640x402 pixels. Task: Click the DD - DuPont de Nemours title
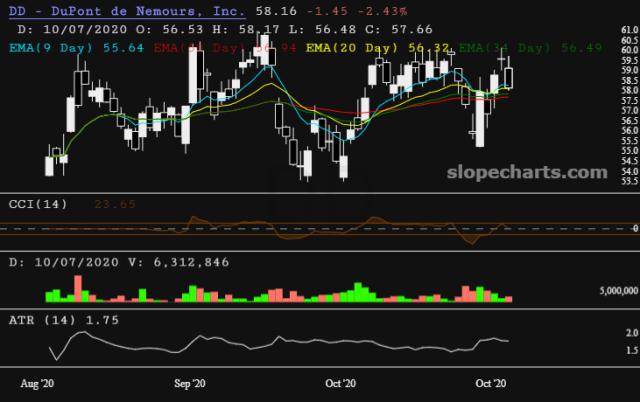click(125, 10)
